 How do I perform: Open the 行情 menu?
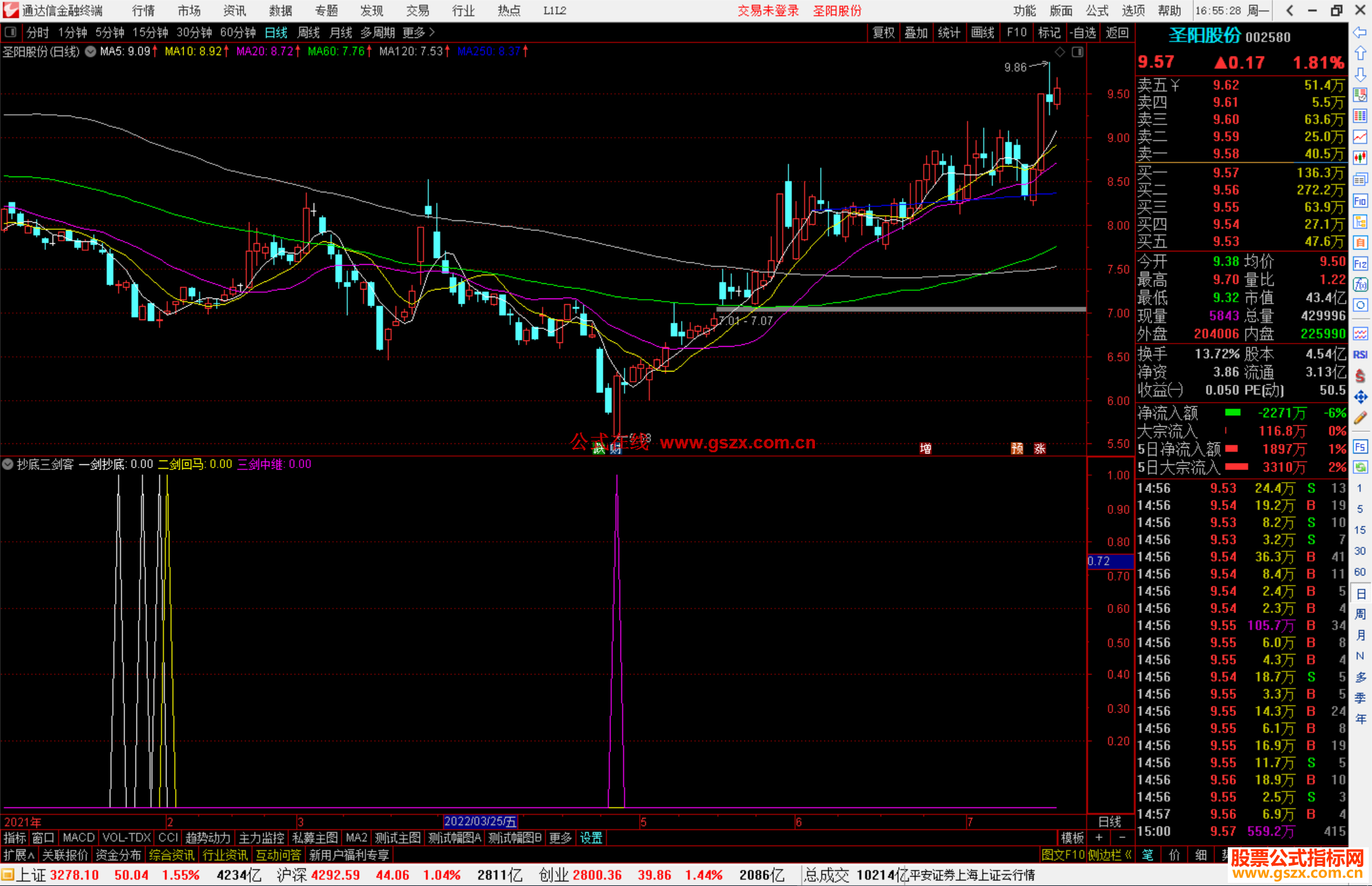click(x=144, y=11)
